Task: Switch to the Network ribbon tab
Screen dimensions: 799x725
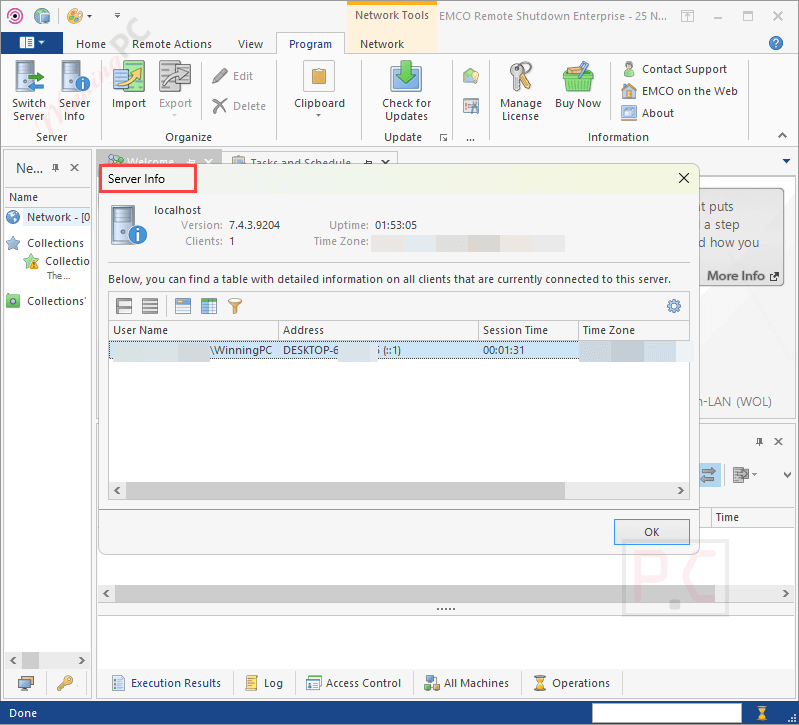Action: (x=382, y=44)
